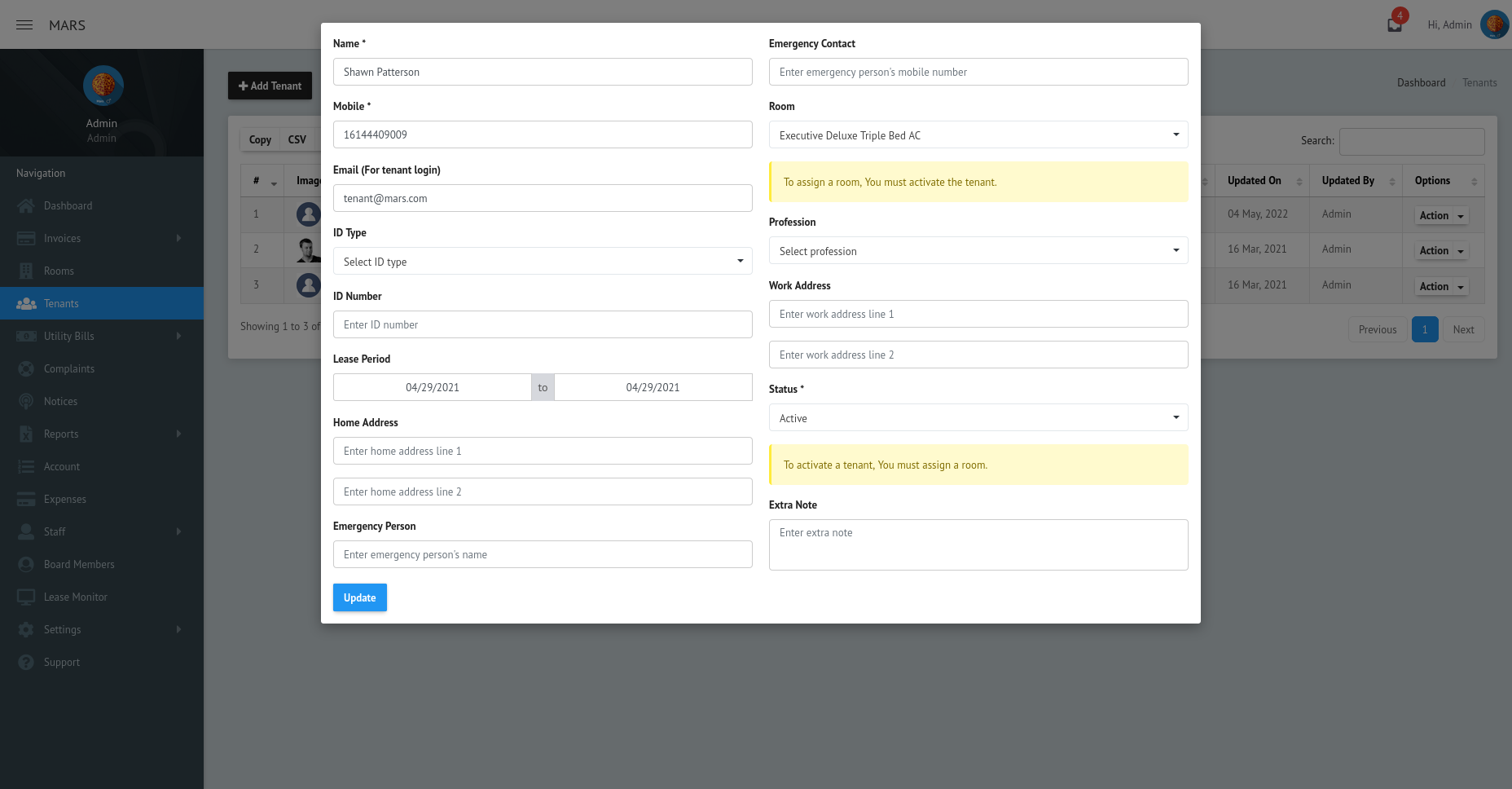This screenshot has height=789, width=1512.
Task: Click inside the Search field
Action: [x=1412, y=141]
